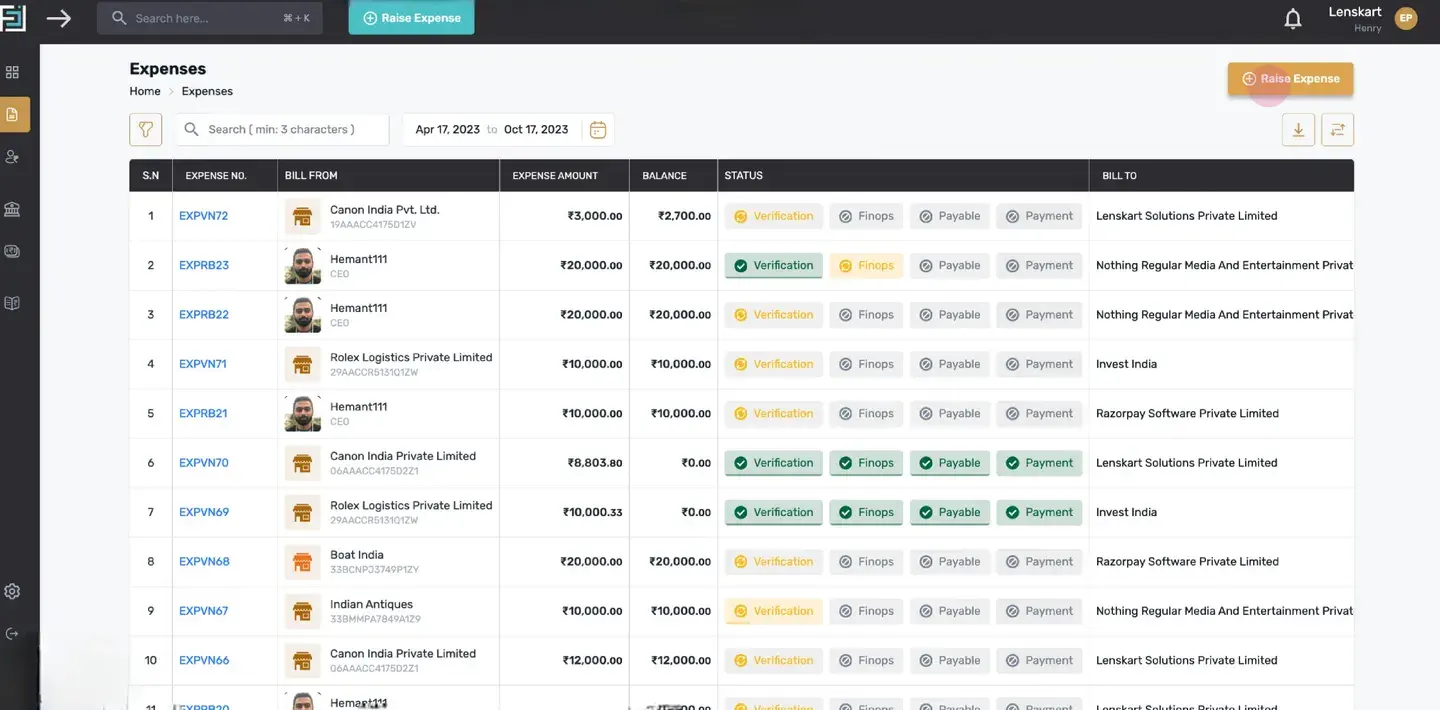Click Payable status for EXPVN68

pyautogui.click(x=950, y=561)
